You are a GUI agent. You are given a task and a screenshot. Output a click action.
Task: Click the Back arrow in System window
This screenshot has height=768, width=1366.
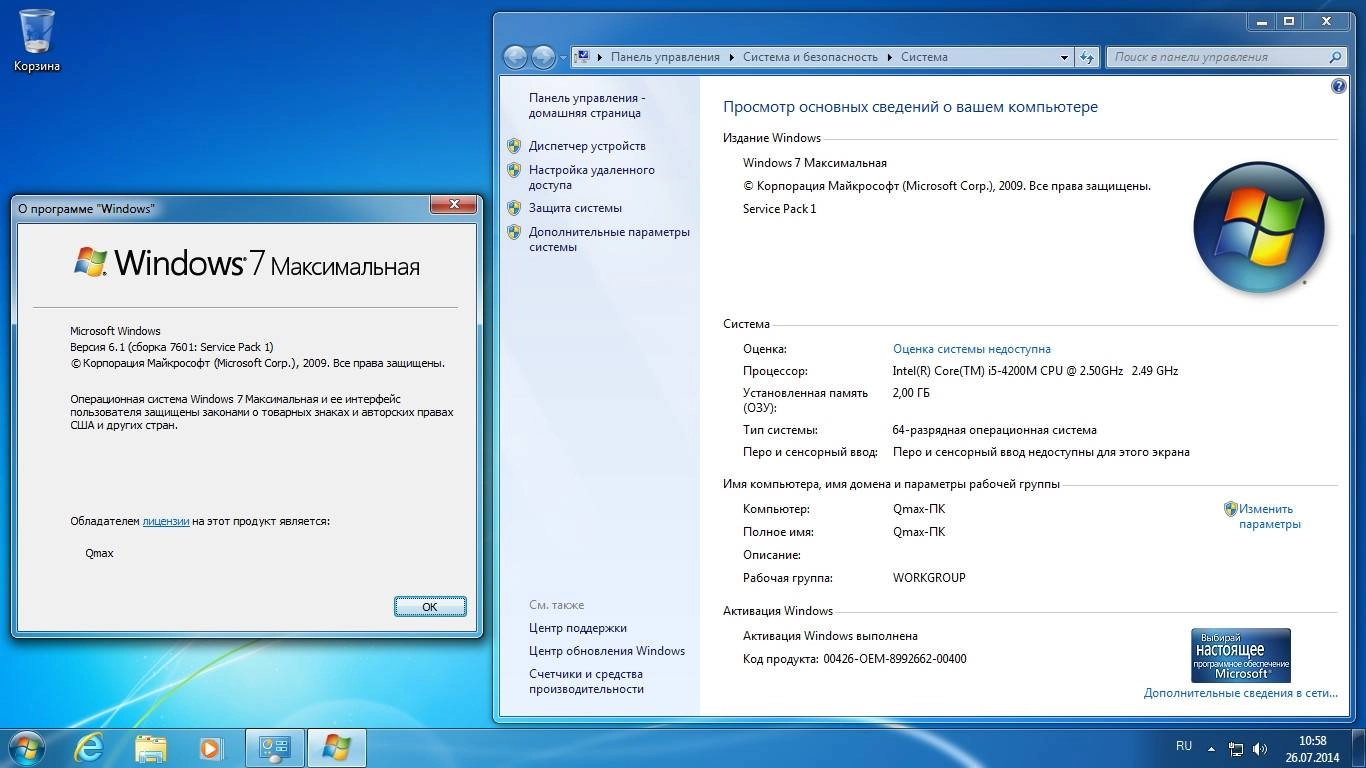(515, 57)
